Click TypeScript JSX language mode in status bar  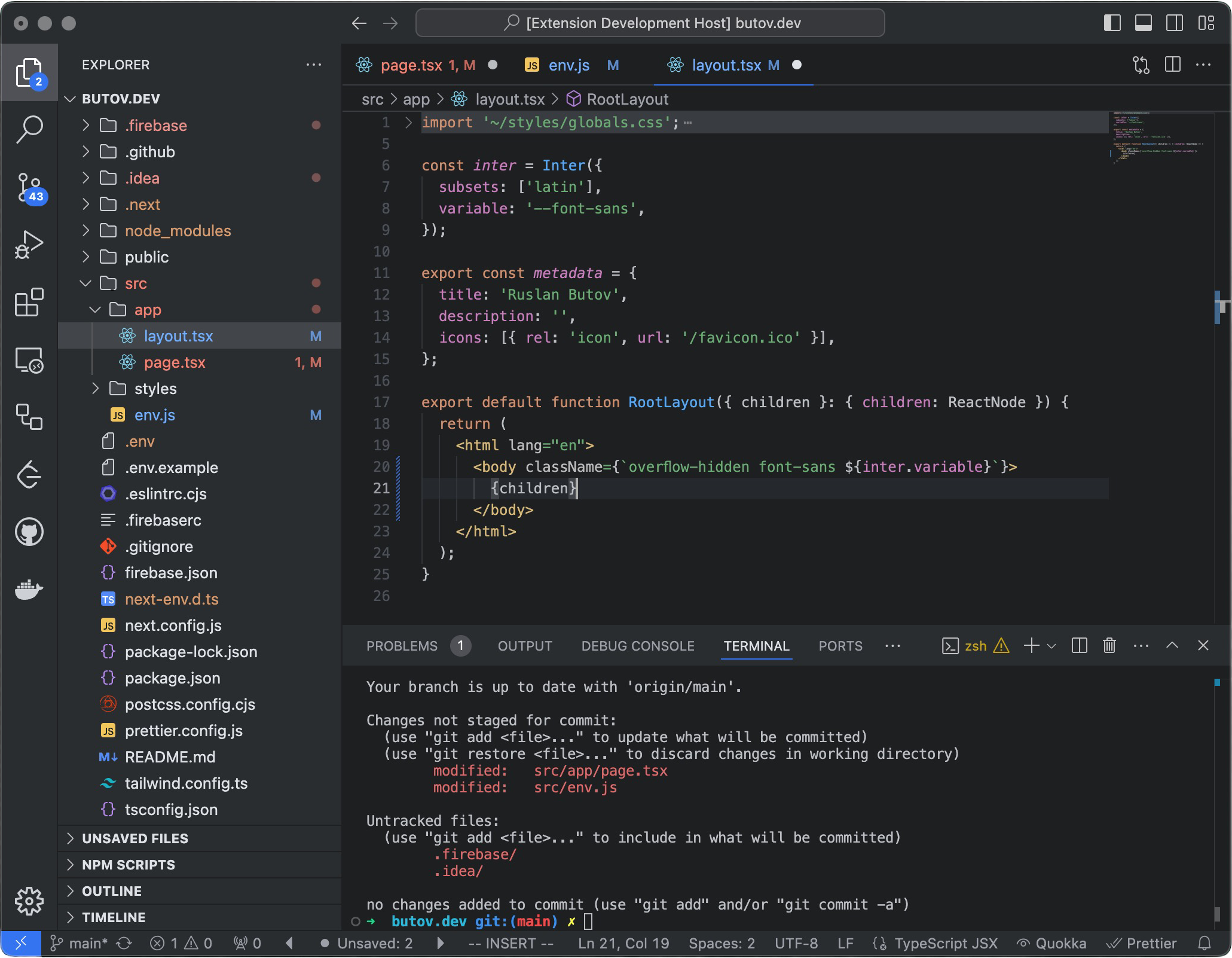[945, 944]
